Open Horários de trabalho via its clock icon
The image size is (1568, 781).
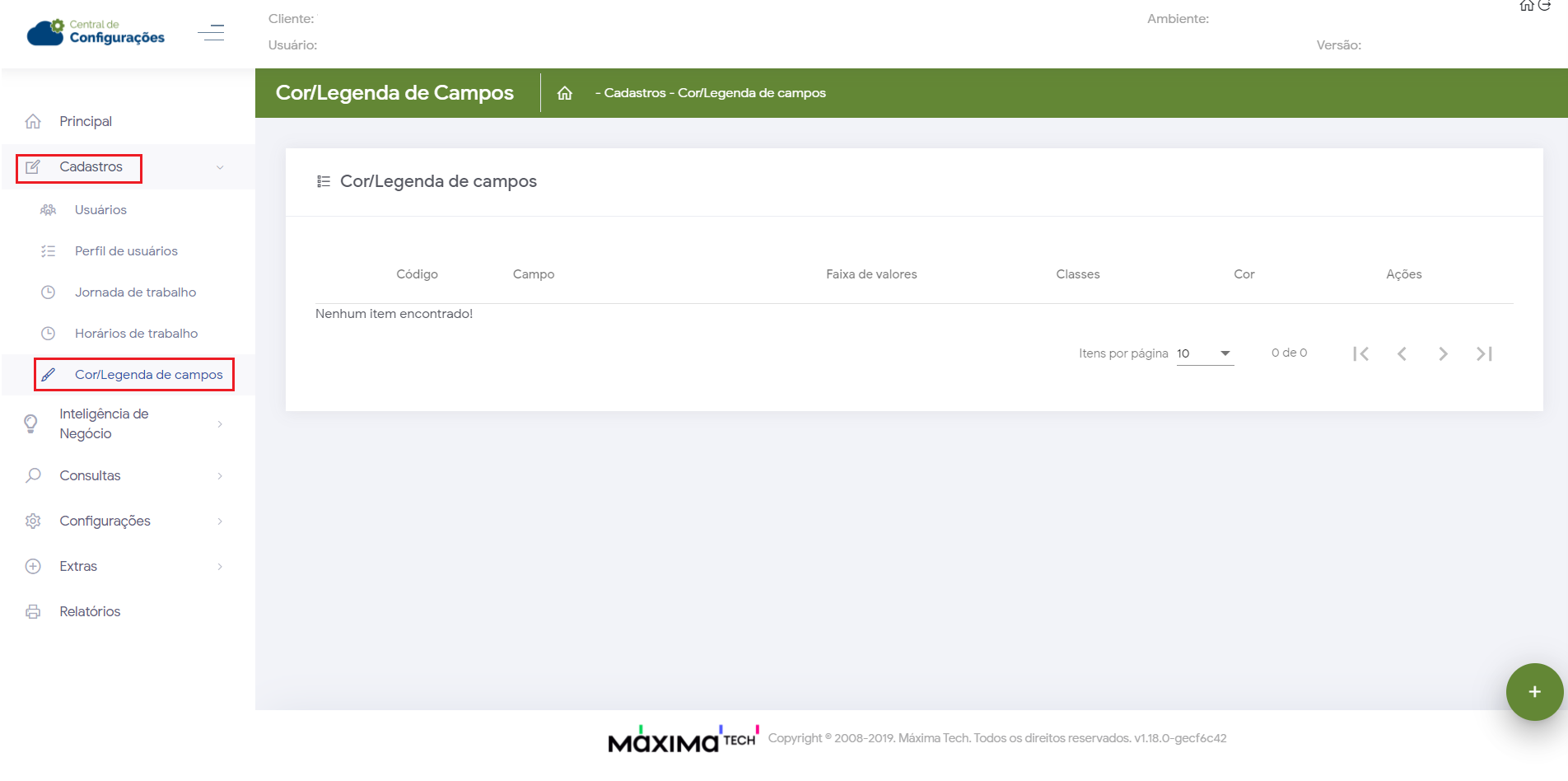[49, 334]
